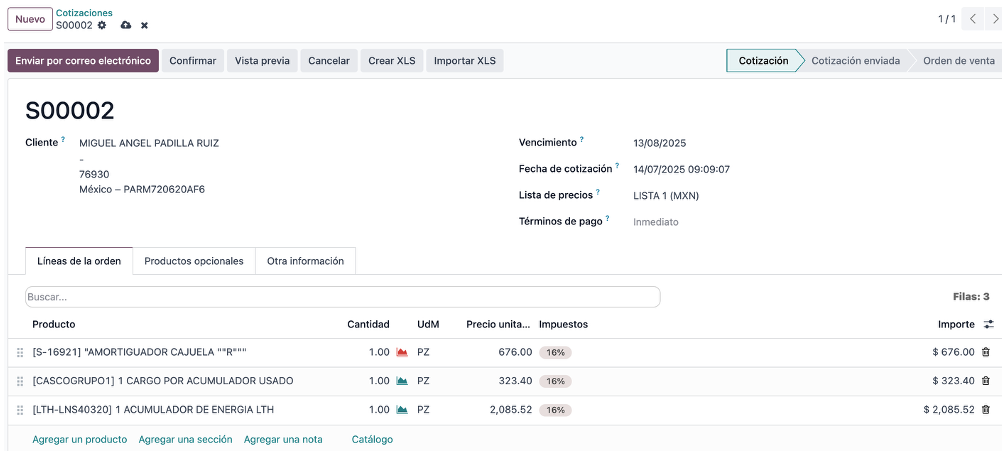Click the 16% tax tag on AMORTIGUADOR row

(x=555, y=352)
